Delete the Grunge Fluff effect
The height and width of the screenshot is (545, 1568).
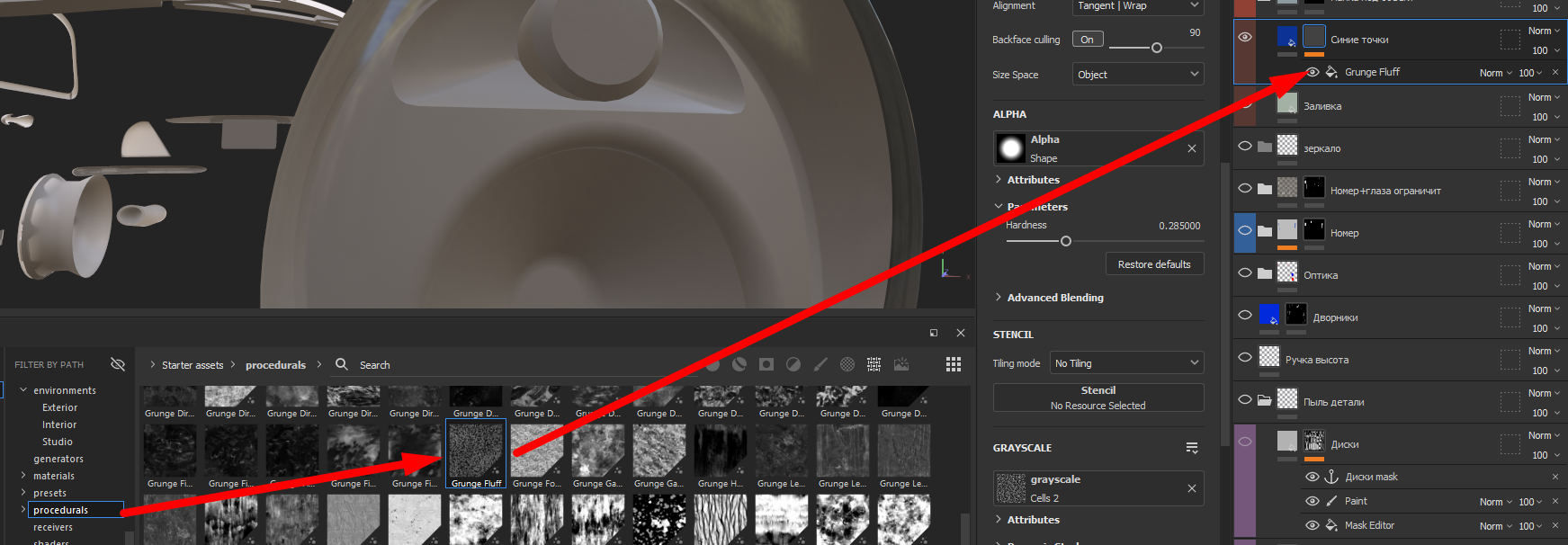coord(1555,72)
